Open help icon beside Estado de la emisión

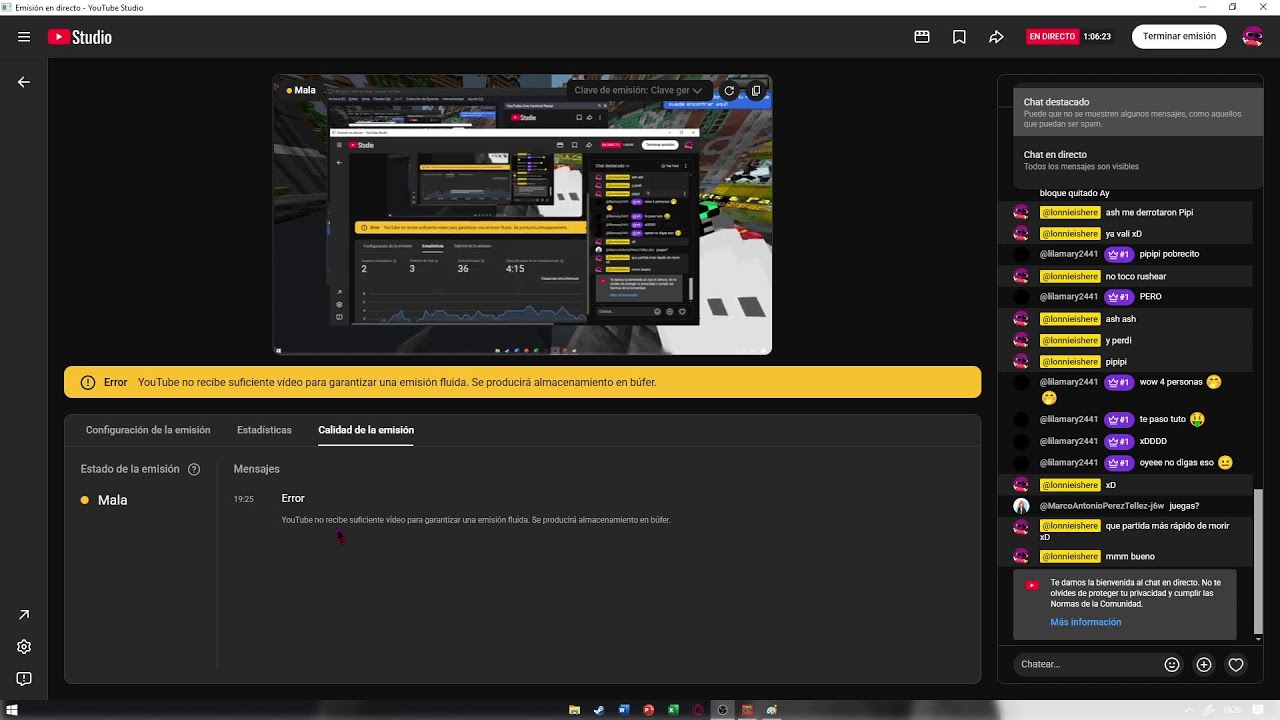[194, 469]
